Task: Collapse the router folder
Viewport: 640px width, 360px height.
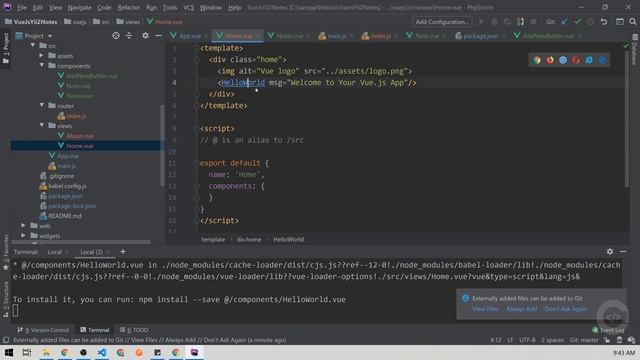Action: pos(42,105)
